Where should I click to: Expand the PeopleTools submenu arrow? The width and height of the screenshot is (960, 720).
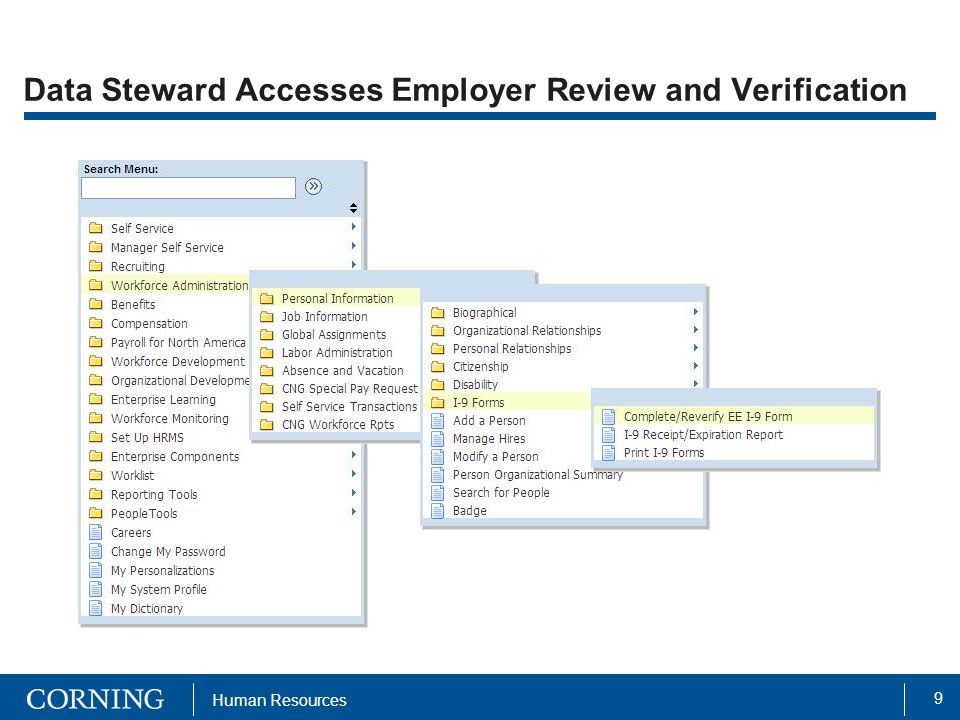tap(354, 512)
